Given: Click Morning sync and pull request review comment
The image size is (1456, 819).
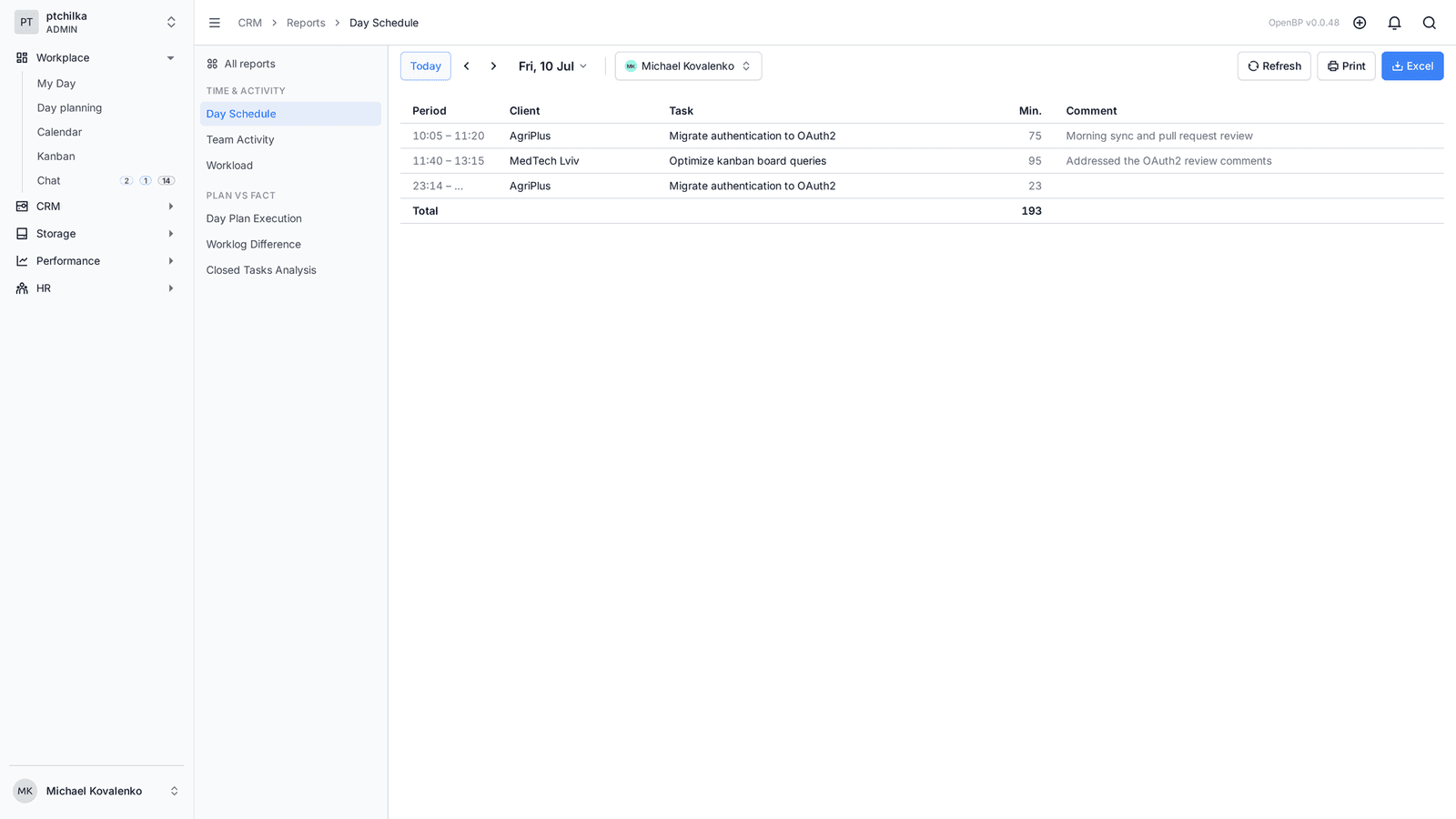Looking at the screenshot, I should click(1159, 136).
